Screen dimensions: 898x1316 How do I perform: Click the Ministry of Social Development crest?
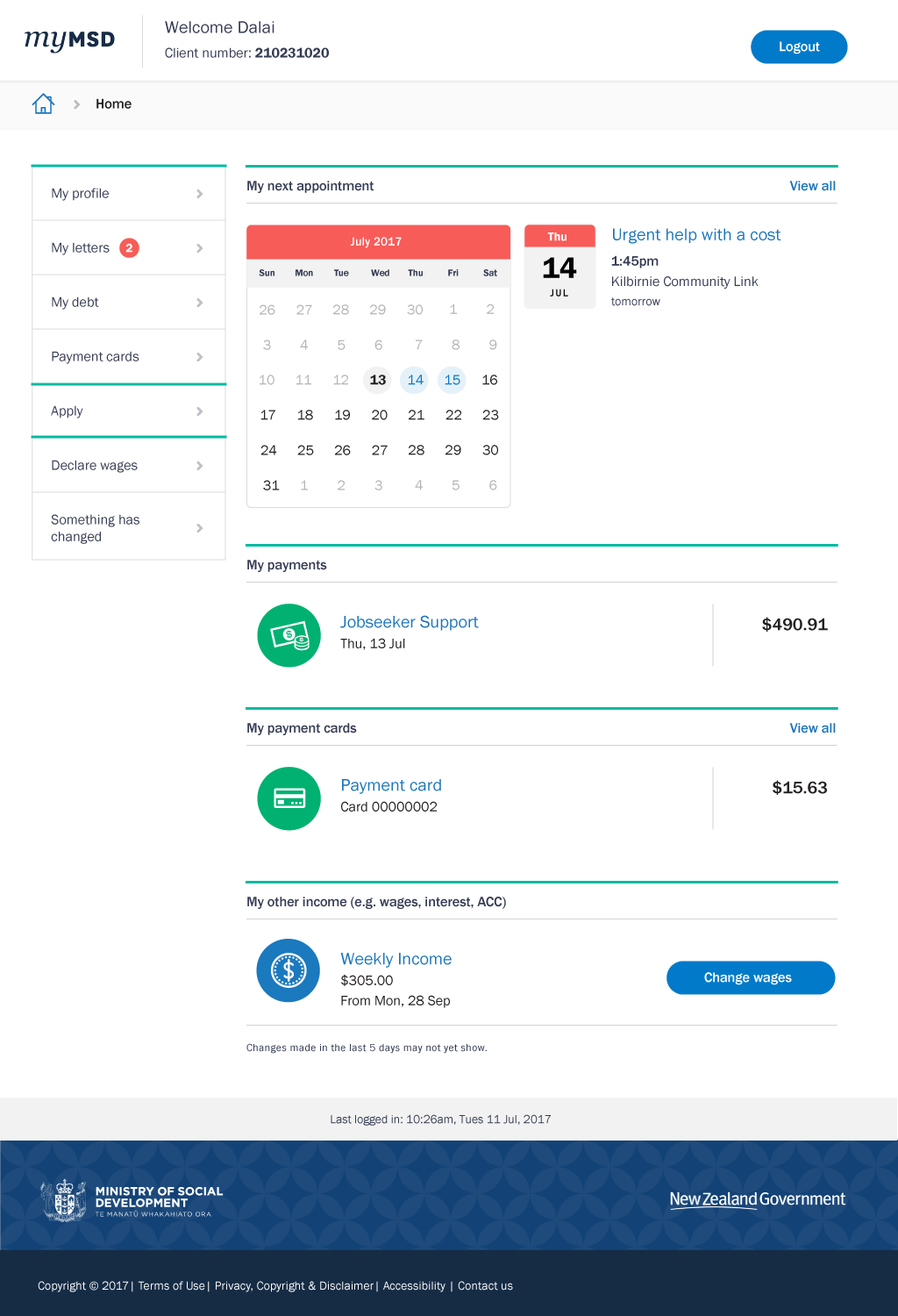[64, 1200]
